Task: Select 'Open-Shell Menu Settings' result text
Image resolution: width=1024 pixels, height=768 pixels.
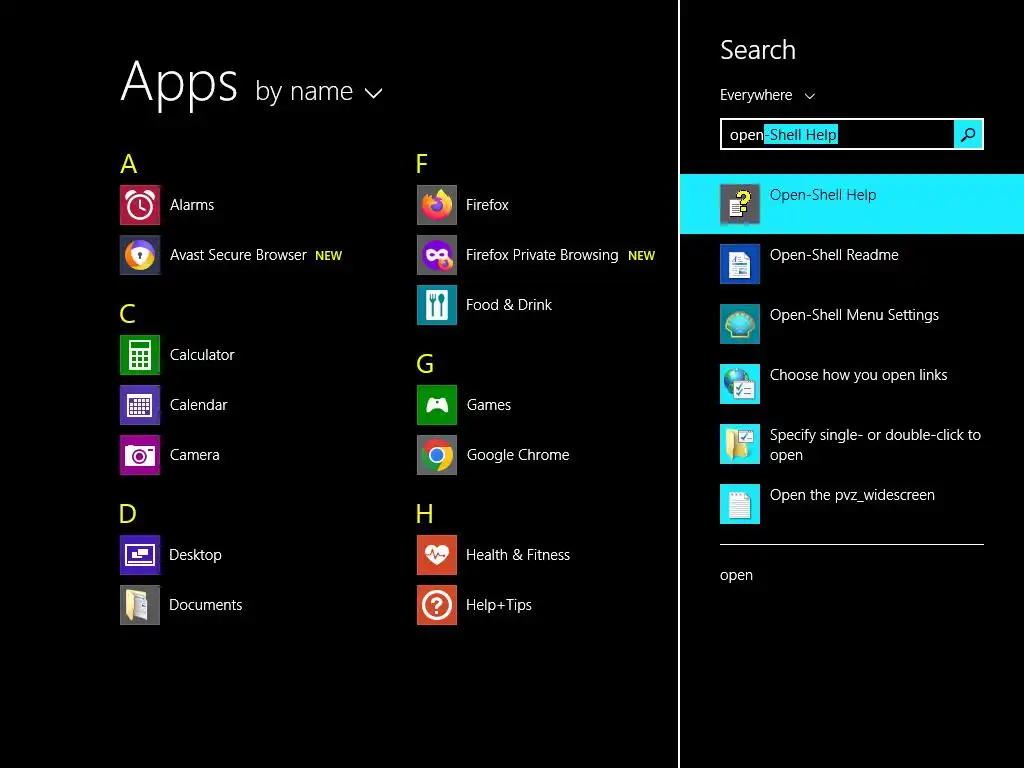Action: tap(854, 315)
